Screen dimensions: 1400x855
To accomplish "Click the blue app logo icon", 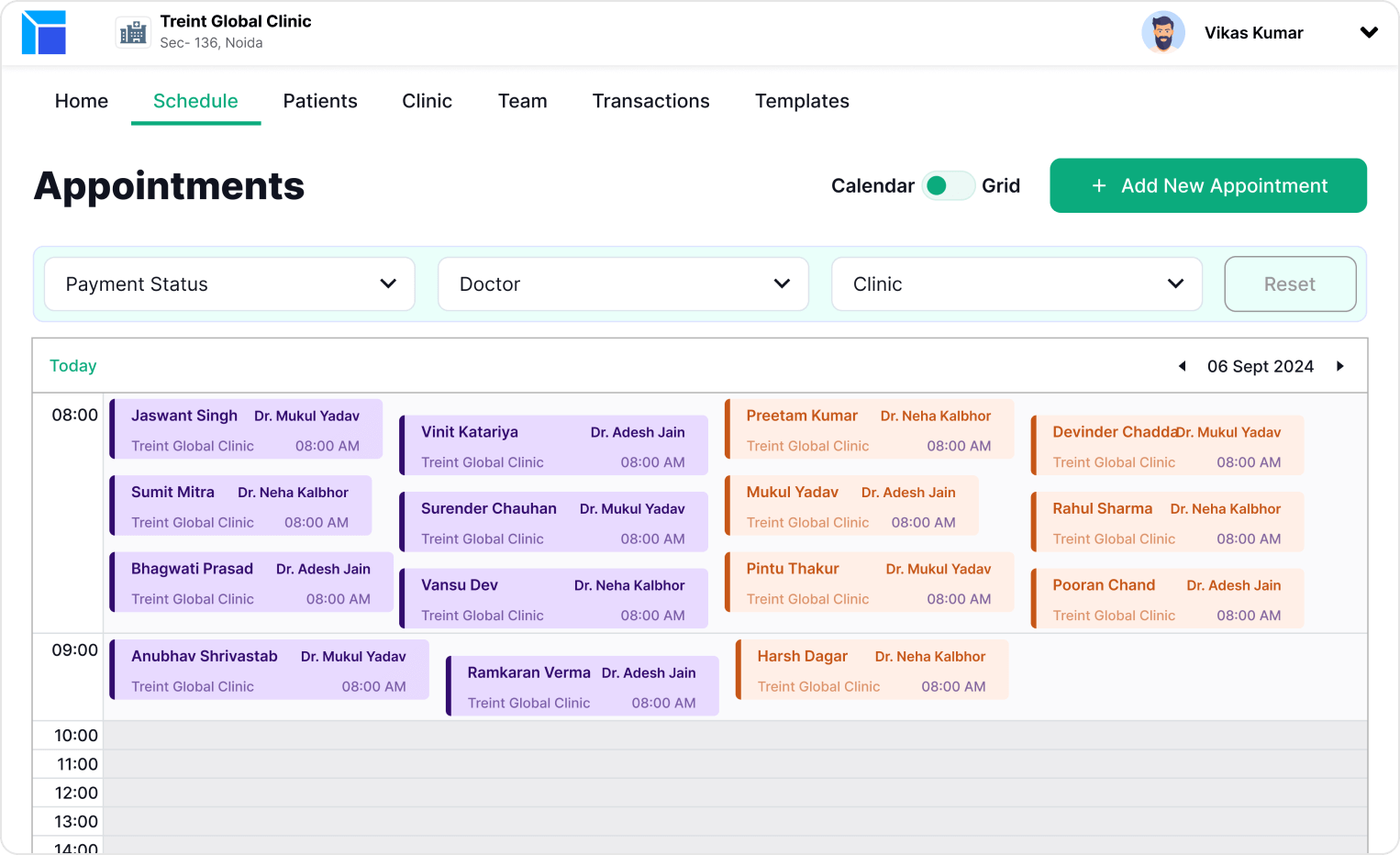I will click(44, 33).
